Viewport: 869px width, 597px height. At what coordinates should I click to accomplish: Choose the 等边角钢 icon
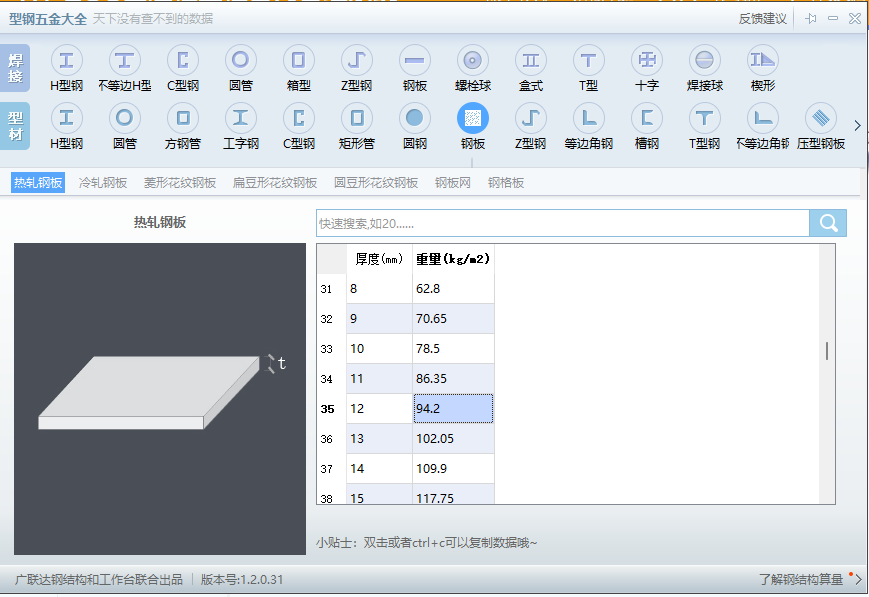589,118
